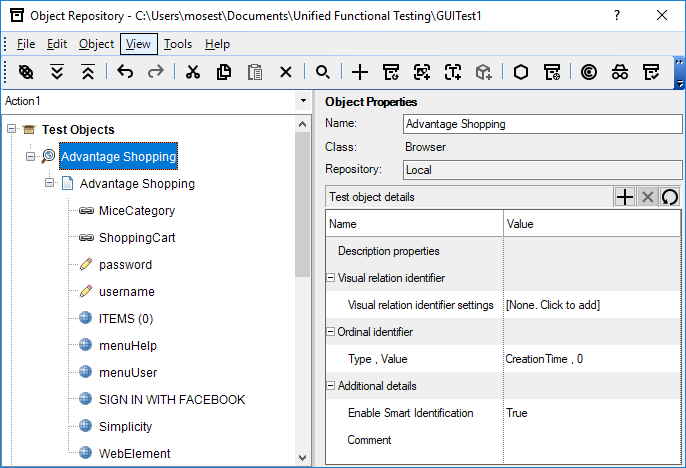Image resolution: width=686 pixels, height=468 pixels.
Task: Click the hexagon Define New Test Object icon
Action: (521, 72)
